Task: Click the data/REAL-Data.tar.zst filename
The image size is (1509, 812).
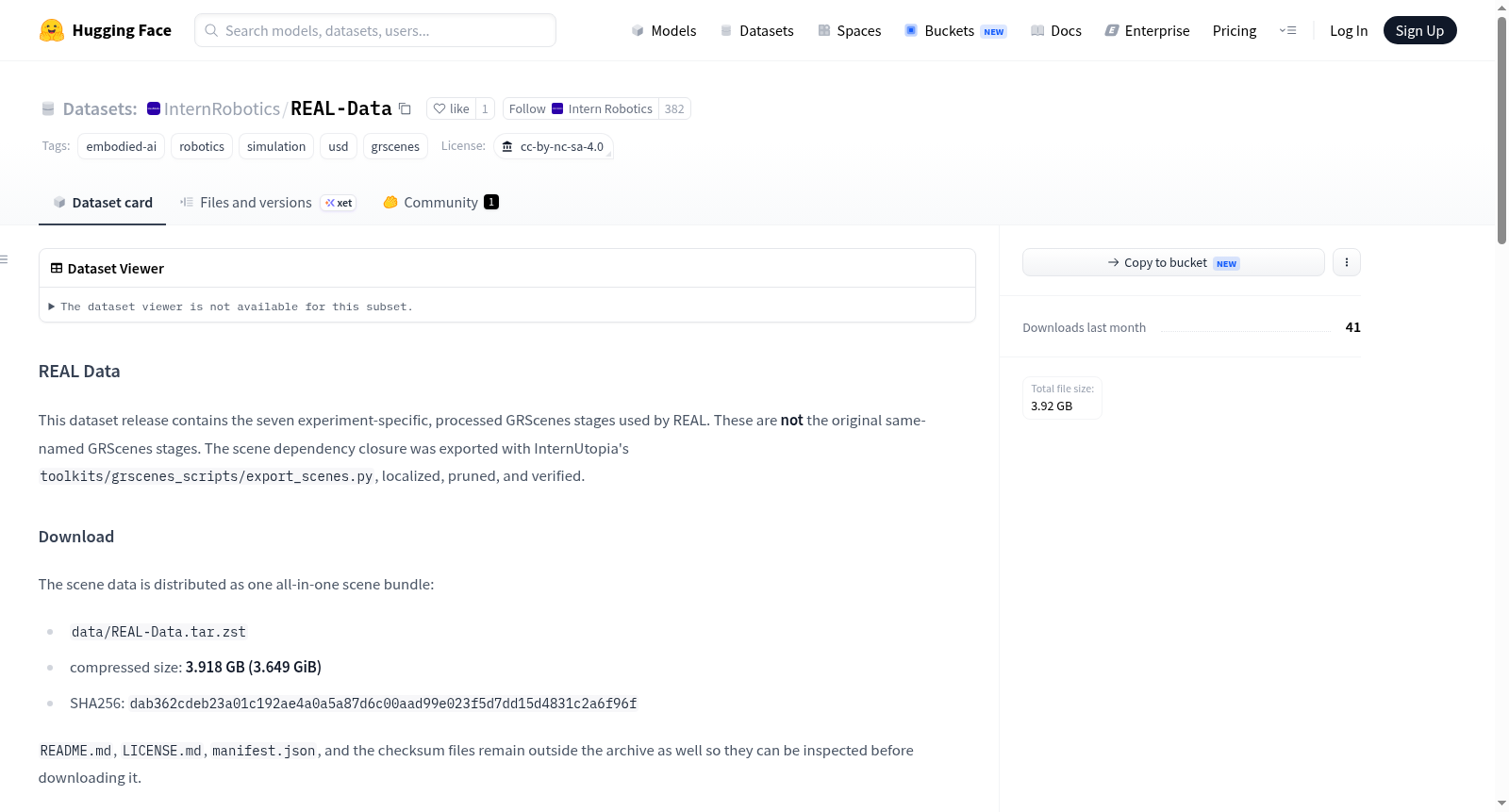Action: [158, 632]
